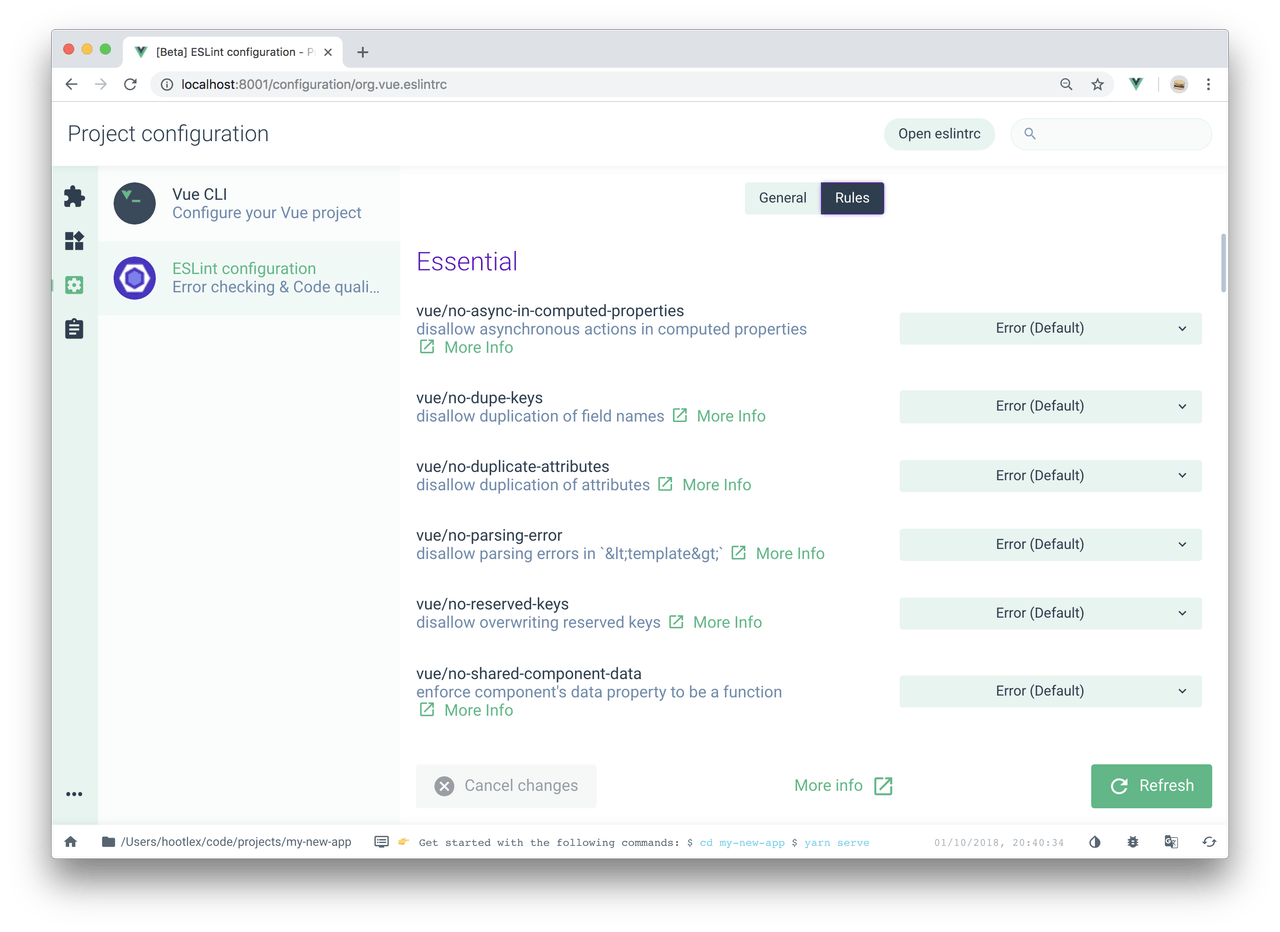The height and width of the screenshot is (932, 1280).
Task: Click the 'disallow duplication of field names' description
Action: pyautogui.click(x=540, y=416)
